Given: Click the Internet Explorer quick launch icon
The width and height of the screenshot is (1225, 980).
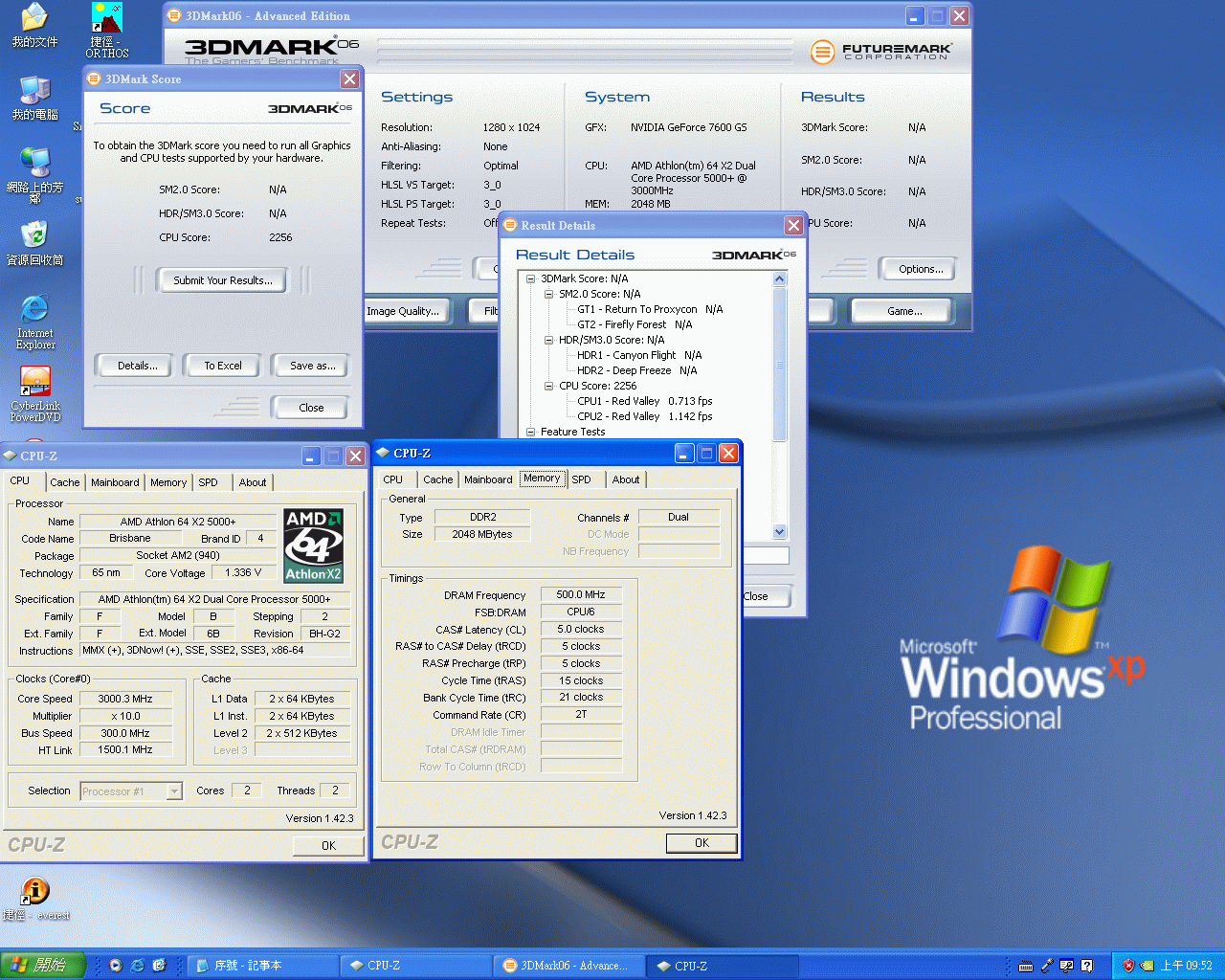Looking at the screenshot, I should tap(137, 966).
